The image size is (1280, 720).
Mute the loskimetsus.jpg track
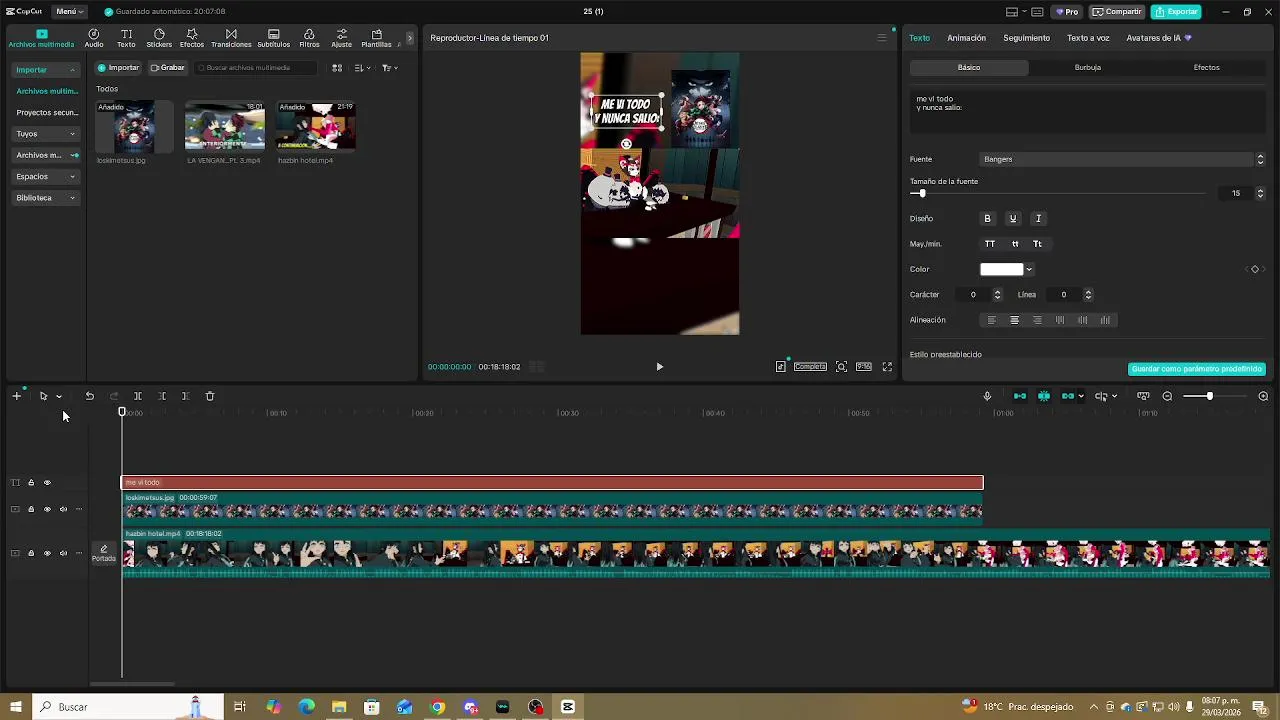pyautogui.click(x=63, y=509)
